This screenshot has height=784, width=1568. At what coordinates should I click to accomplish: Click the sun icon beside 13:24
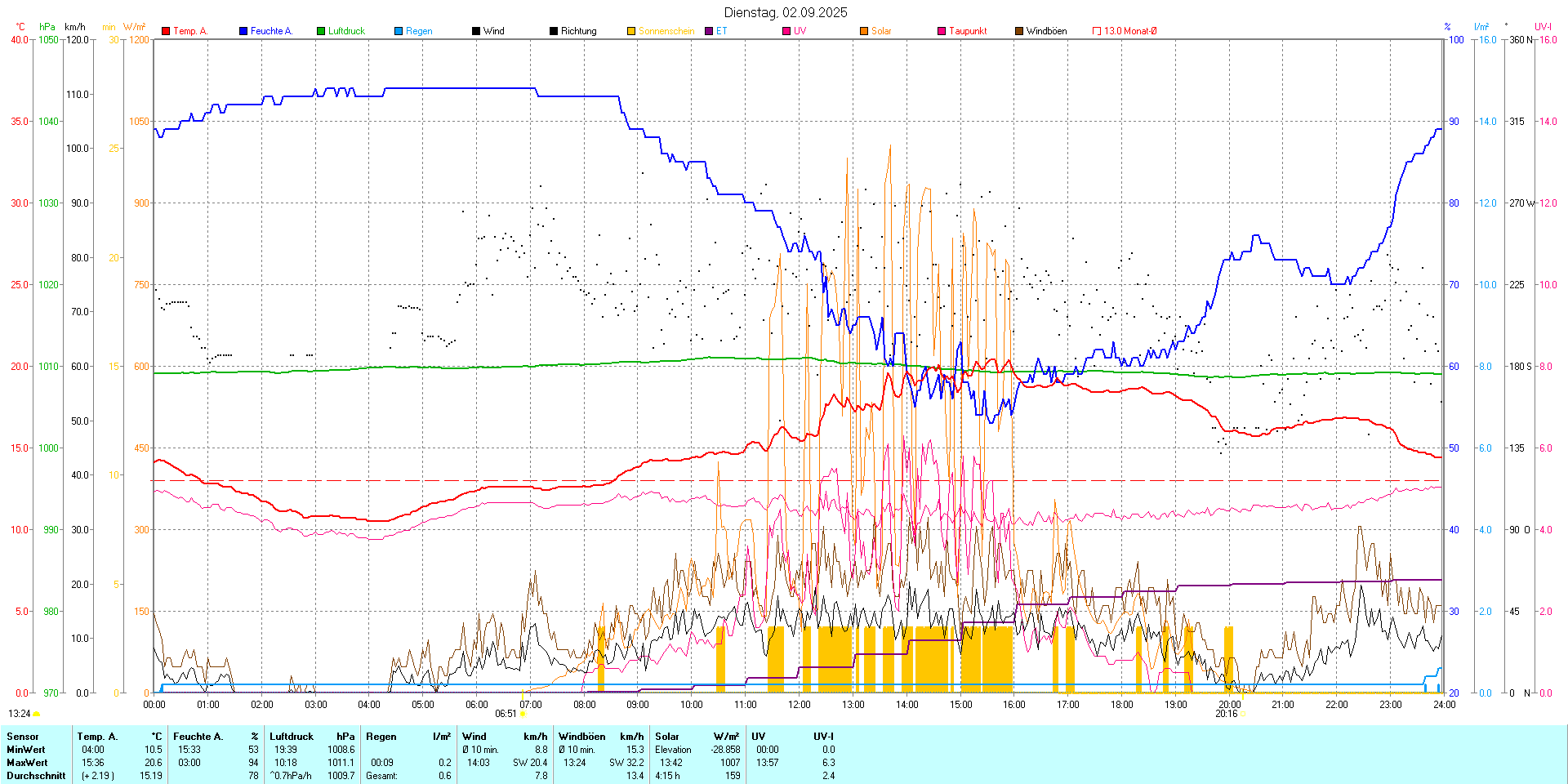[x=37, y=714]
